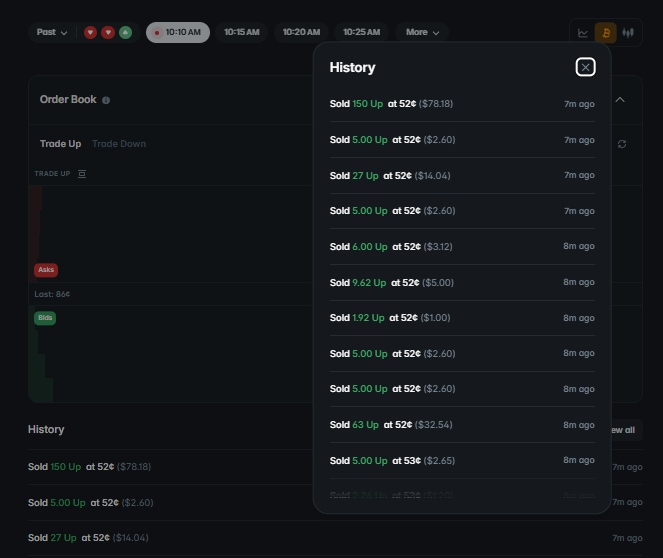Image resolution: width=663 pixels, height=558 pixels.
Task: Select the Bitcoin chart icon
Action: pyautogui.click(x=605, y=33)
